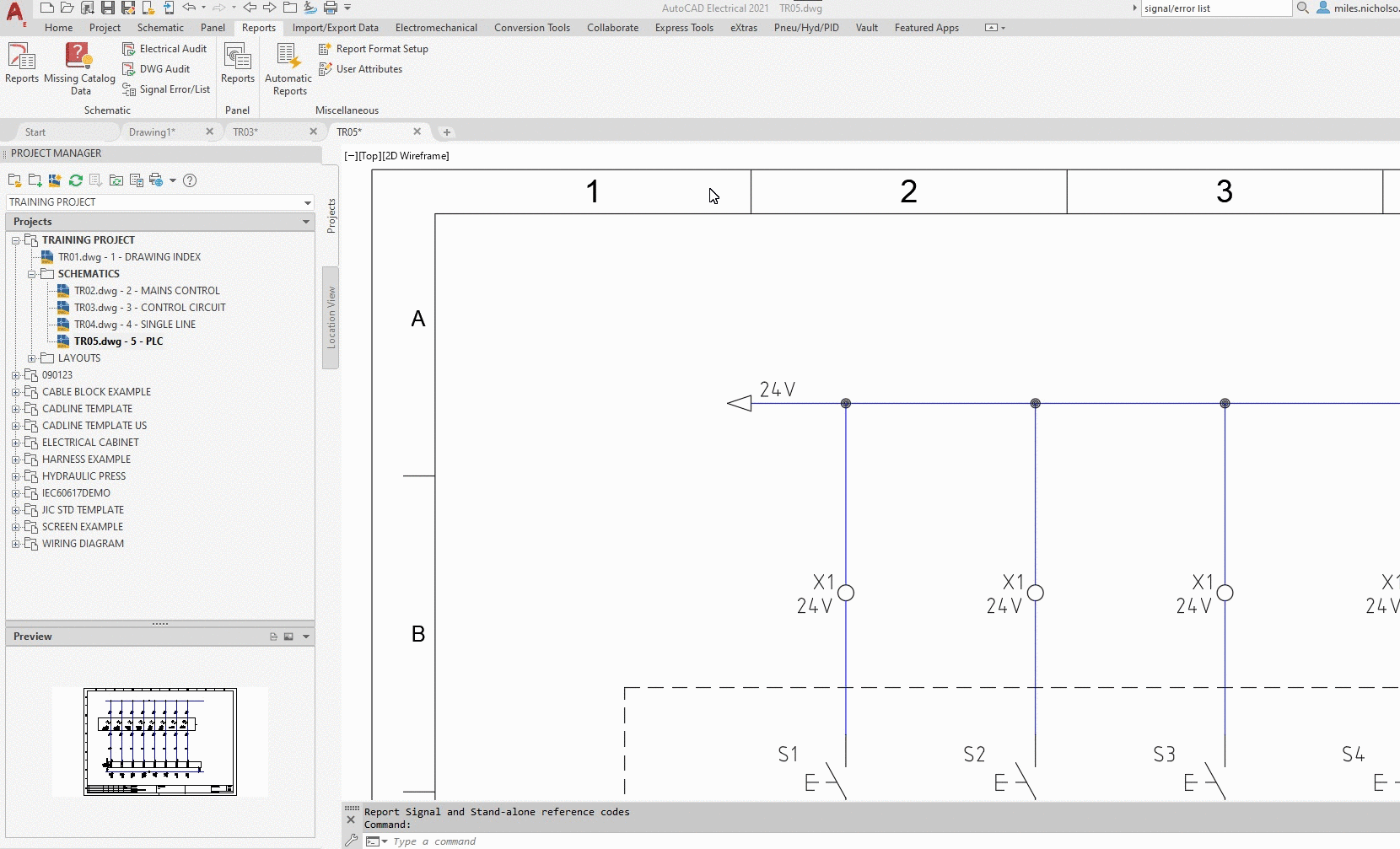The image size is (1400, 849).
Task: Open TRAINING PROJECT selection combo box
Action: tap(160, 202)
